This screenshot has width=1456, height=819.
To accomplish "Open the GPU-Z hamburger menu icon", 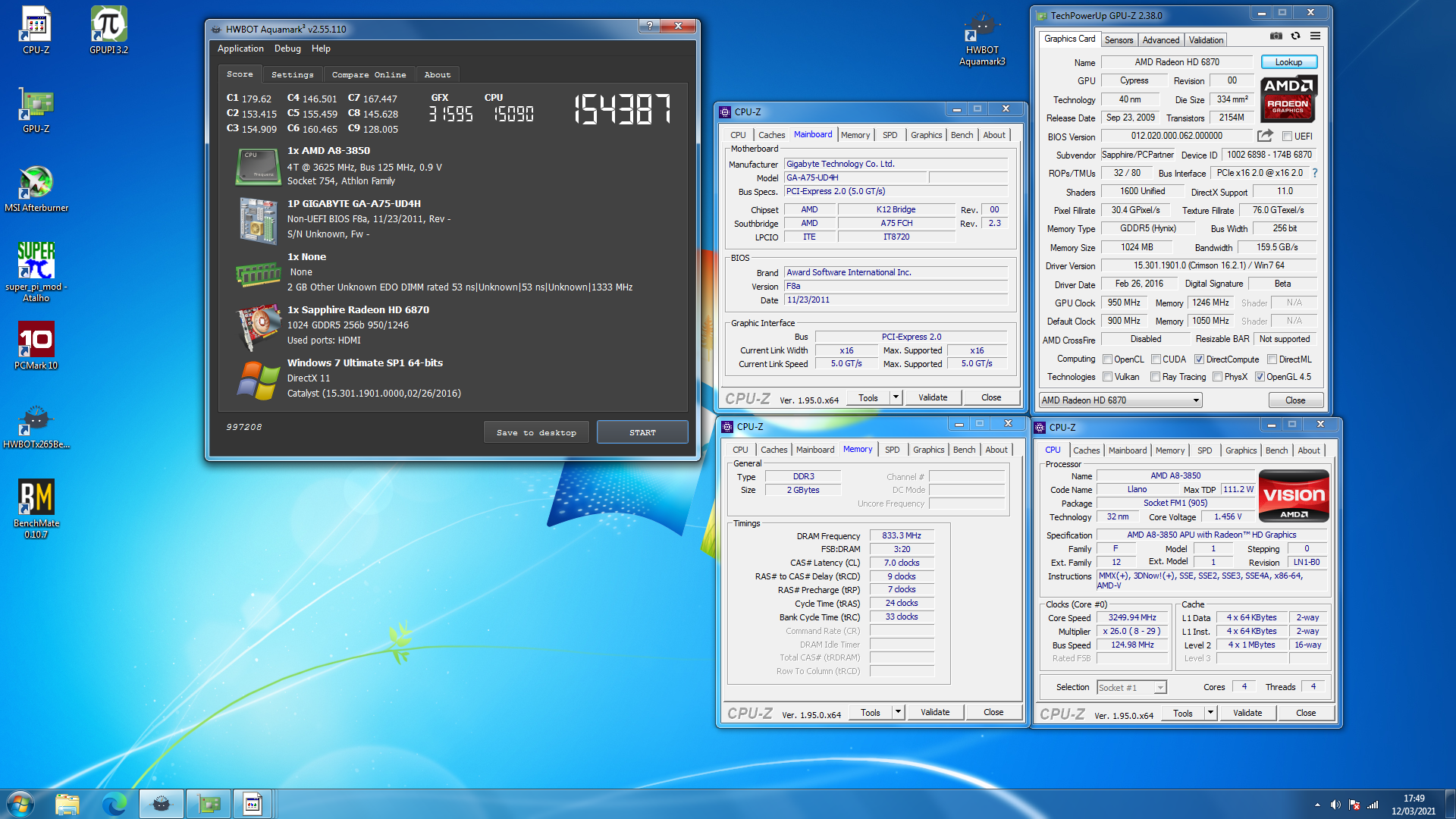I will 1315,36.
